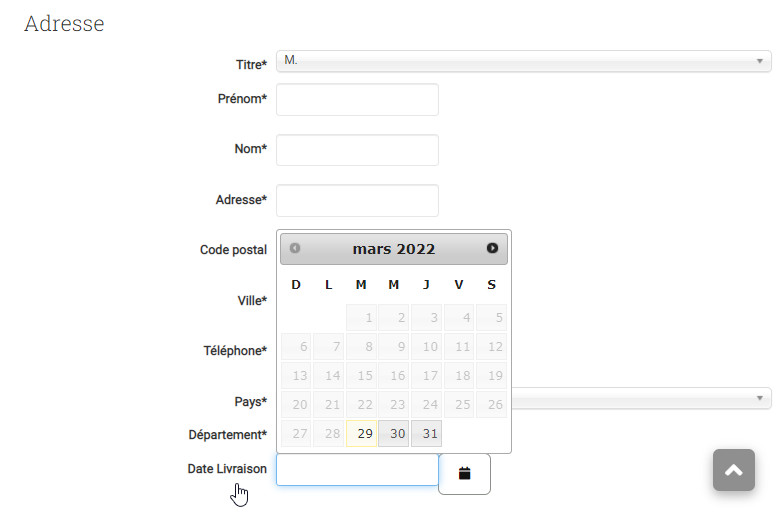Viewport: 780px width, 516px height.
Task: Click disabled day 12 in calendar
Action: point(491,346)
